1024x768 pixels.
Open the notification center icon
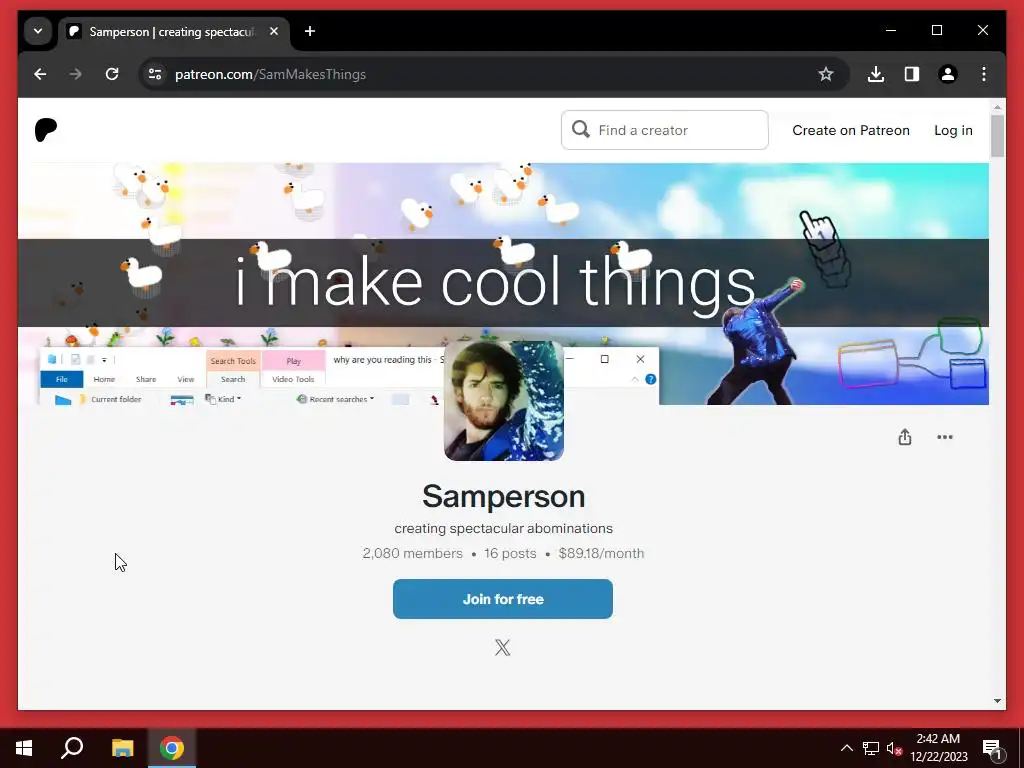click(x=992, y=748)
